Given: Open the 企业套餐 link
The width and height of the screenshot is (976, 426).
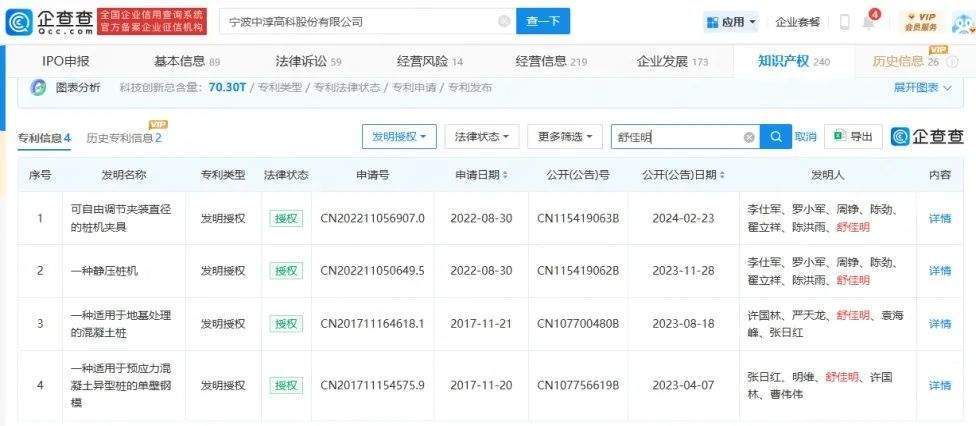Looking at the screenshot, I should point(797,22).
